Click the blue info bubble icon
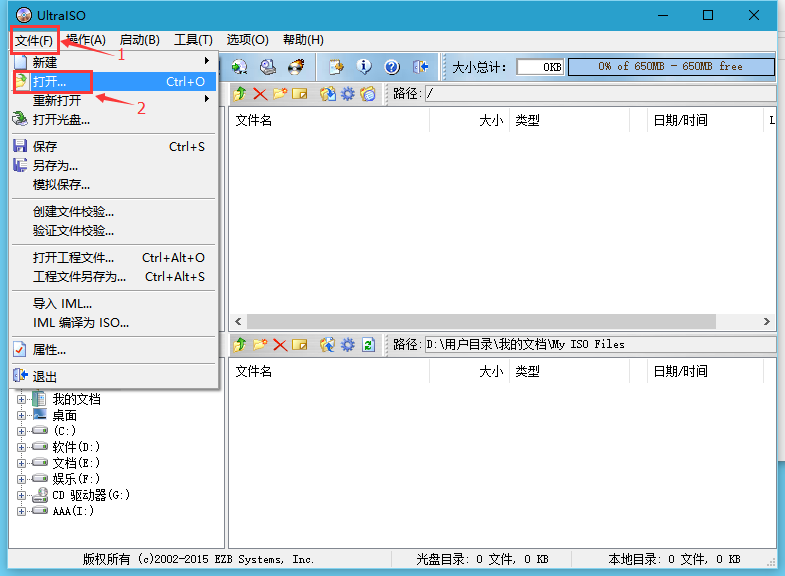 [364, 67]
